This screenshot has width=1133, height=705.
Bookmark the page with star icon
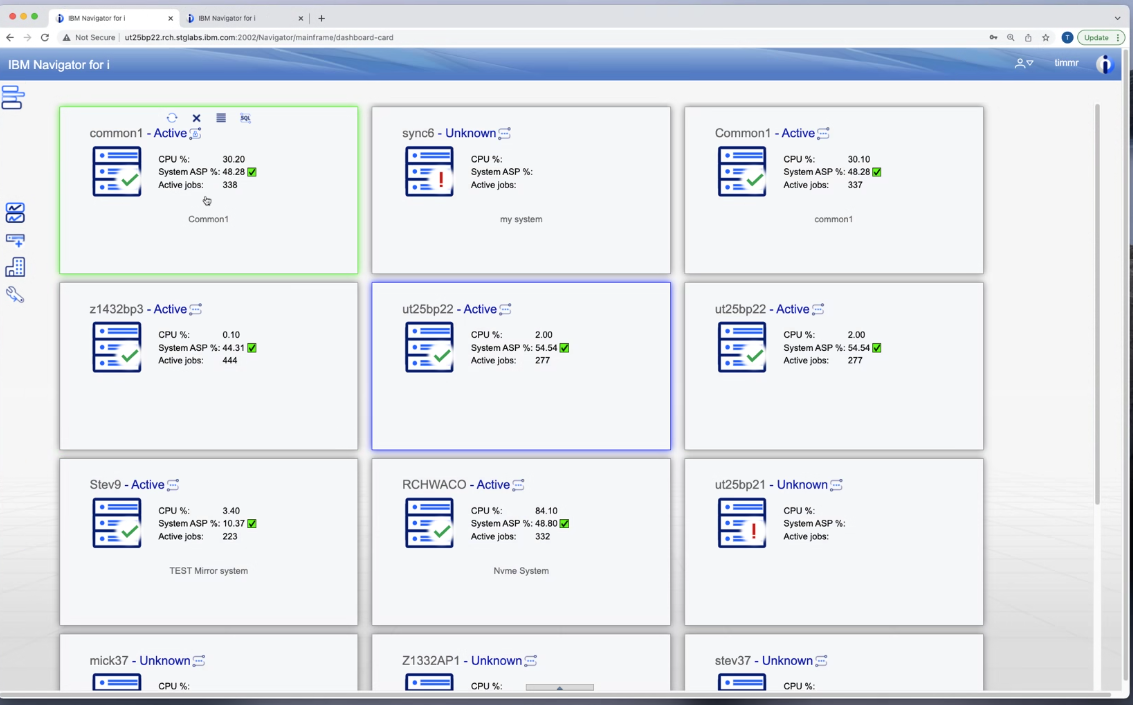[1046, 38]
